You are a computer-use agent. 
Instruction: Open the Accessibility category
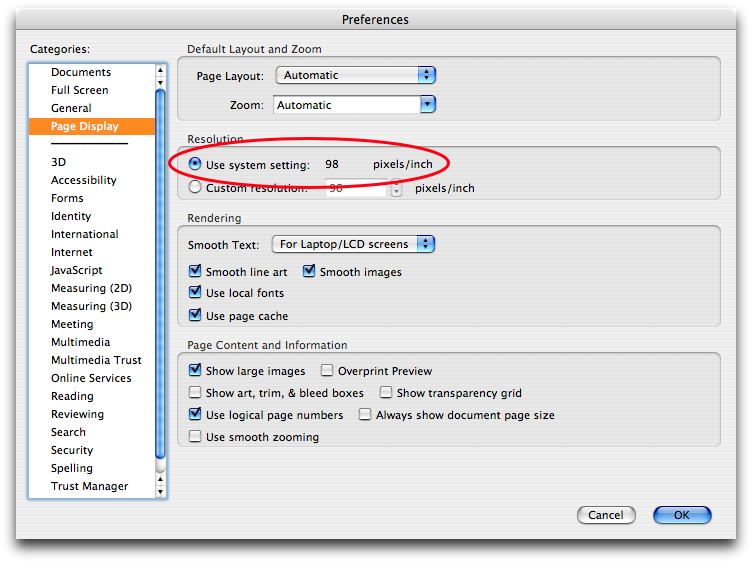tap(84, 180)
